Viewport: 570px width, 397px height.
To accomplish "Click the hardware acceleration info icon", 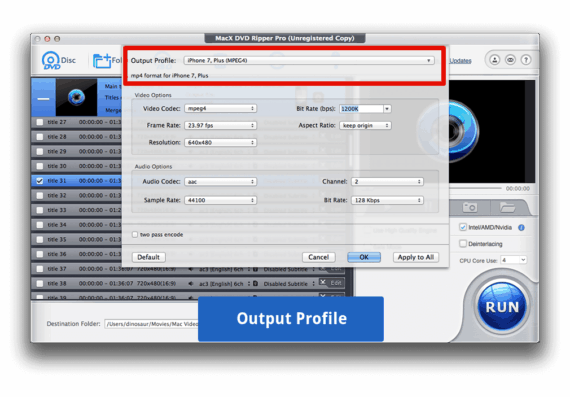I will tap(521, 228).
